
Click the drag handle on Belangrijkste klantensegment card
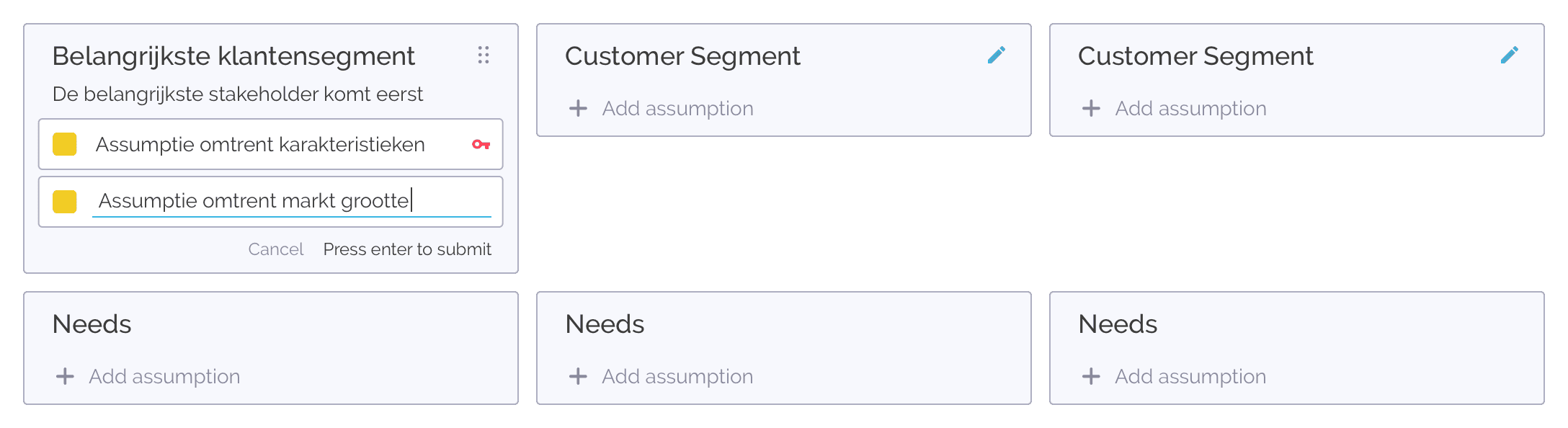pos(484,55)
